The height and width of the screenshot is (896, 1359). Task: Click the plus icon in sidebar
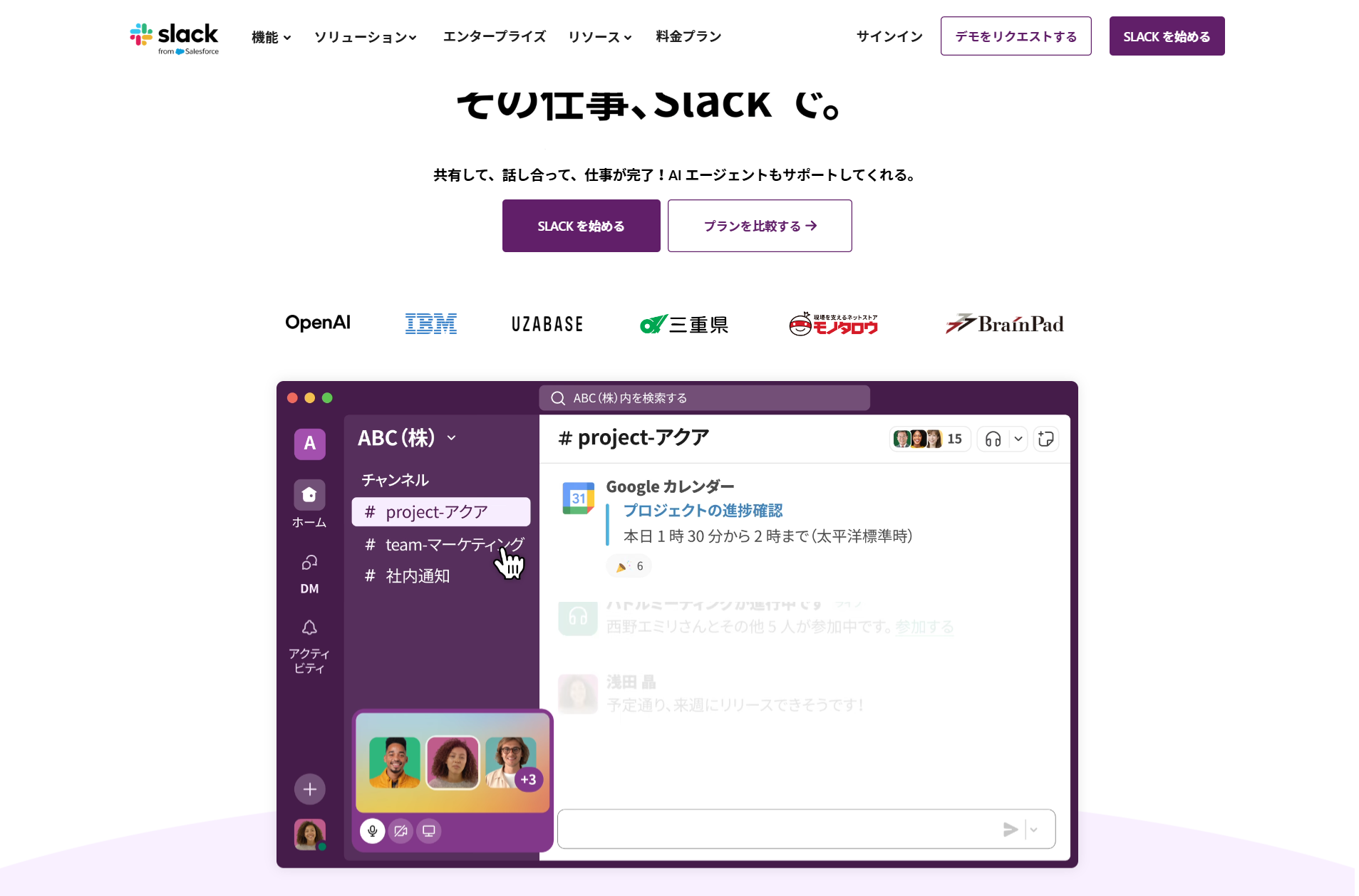point(309,789)
